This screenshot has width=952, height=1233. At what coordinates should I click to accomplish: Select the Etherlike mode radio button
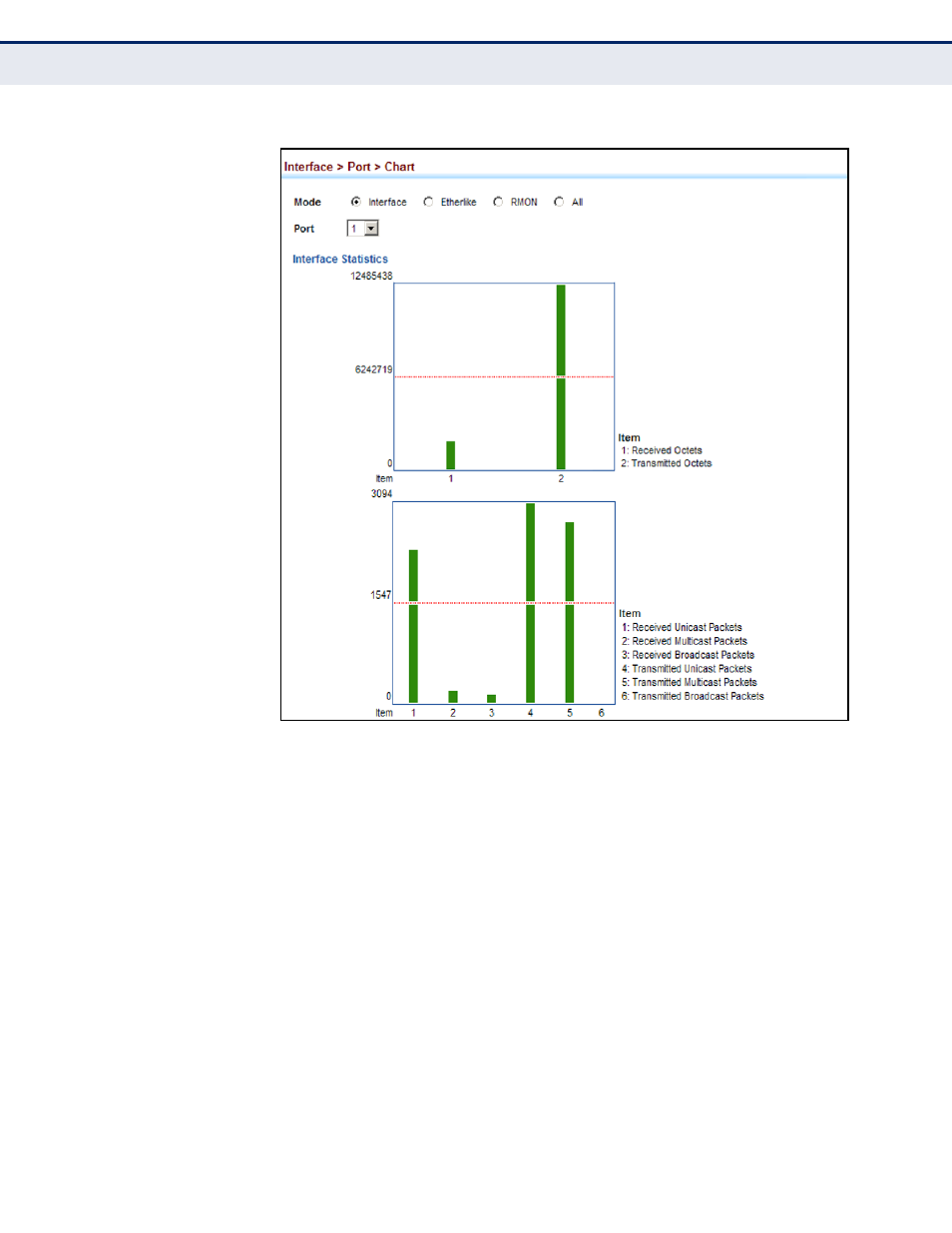click(428, 202)
